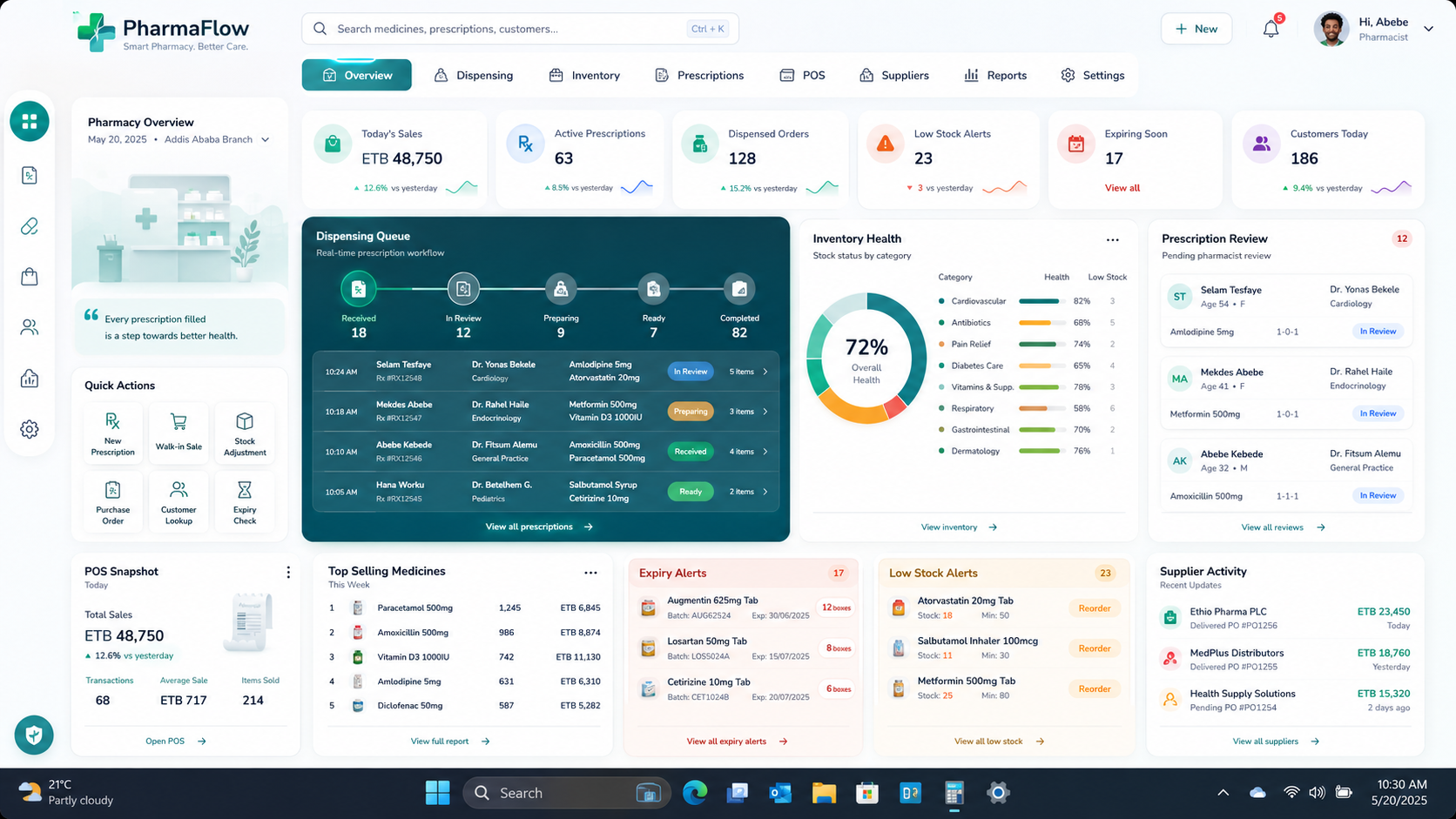Viewport: 1456px width, 819px height.
Task: Open the prescription document icon in sidebar
Action: pyautogui.click(x=30, y=176)
